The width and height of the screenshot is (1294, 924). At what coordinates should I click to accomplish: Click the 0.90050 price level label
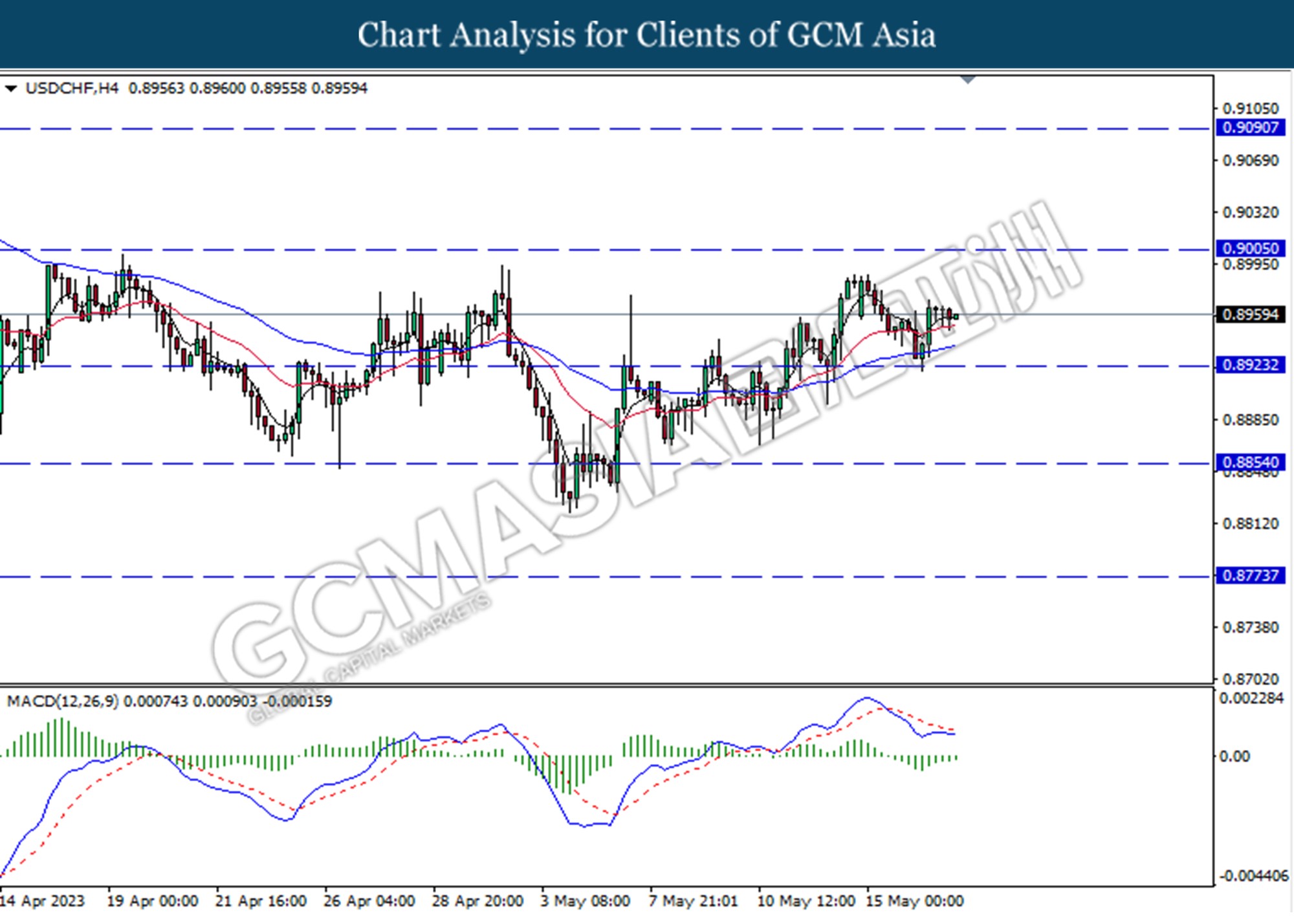1250,248
